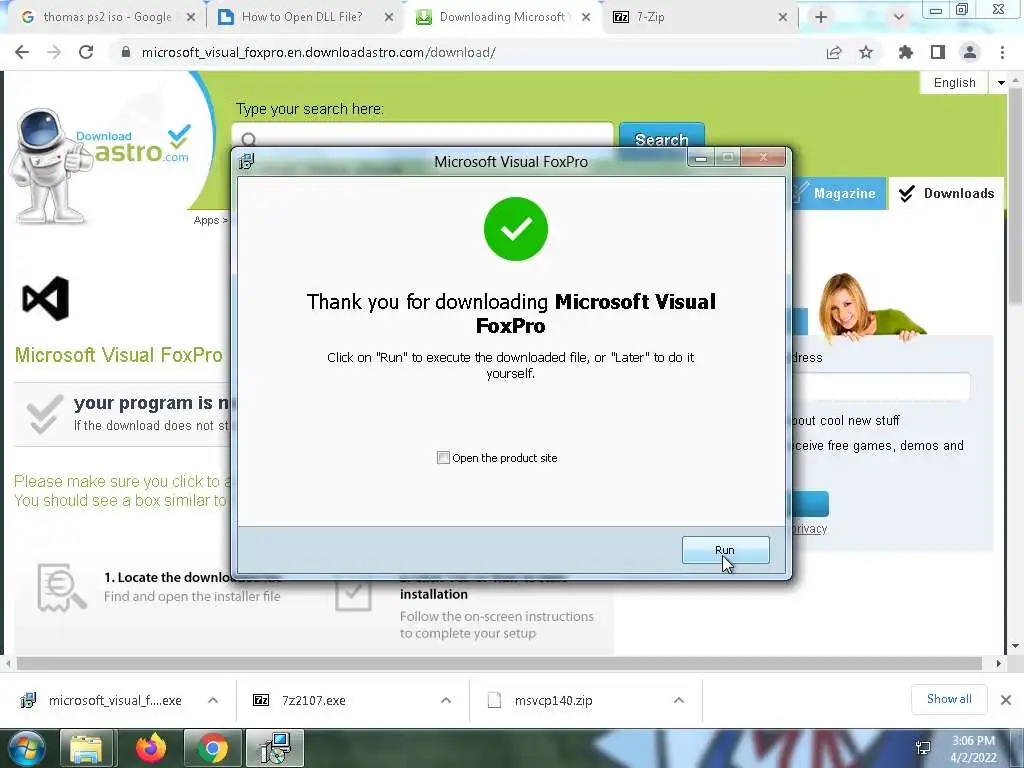Image resolution: width=1024 pixels, height=768 pixels.
Task: Click scroll down arrow on page scrollbar
Action: point(1015,646)
